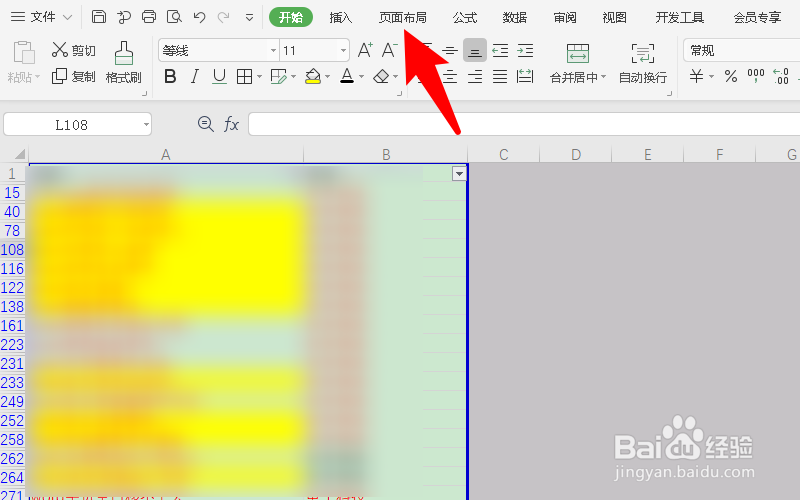
Task: Activate the 格式刷 Format Painter
Action: tap(123, 63)
